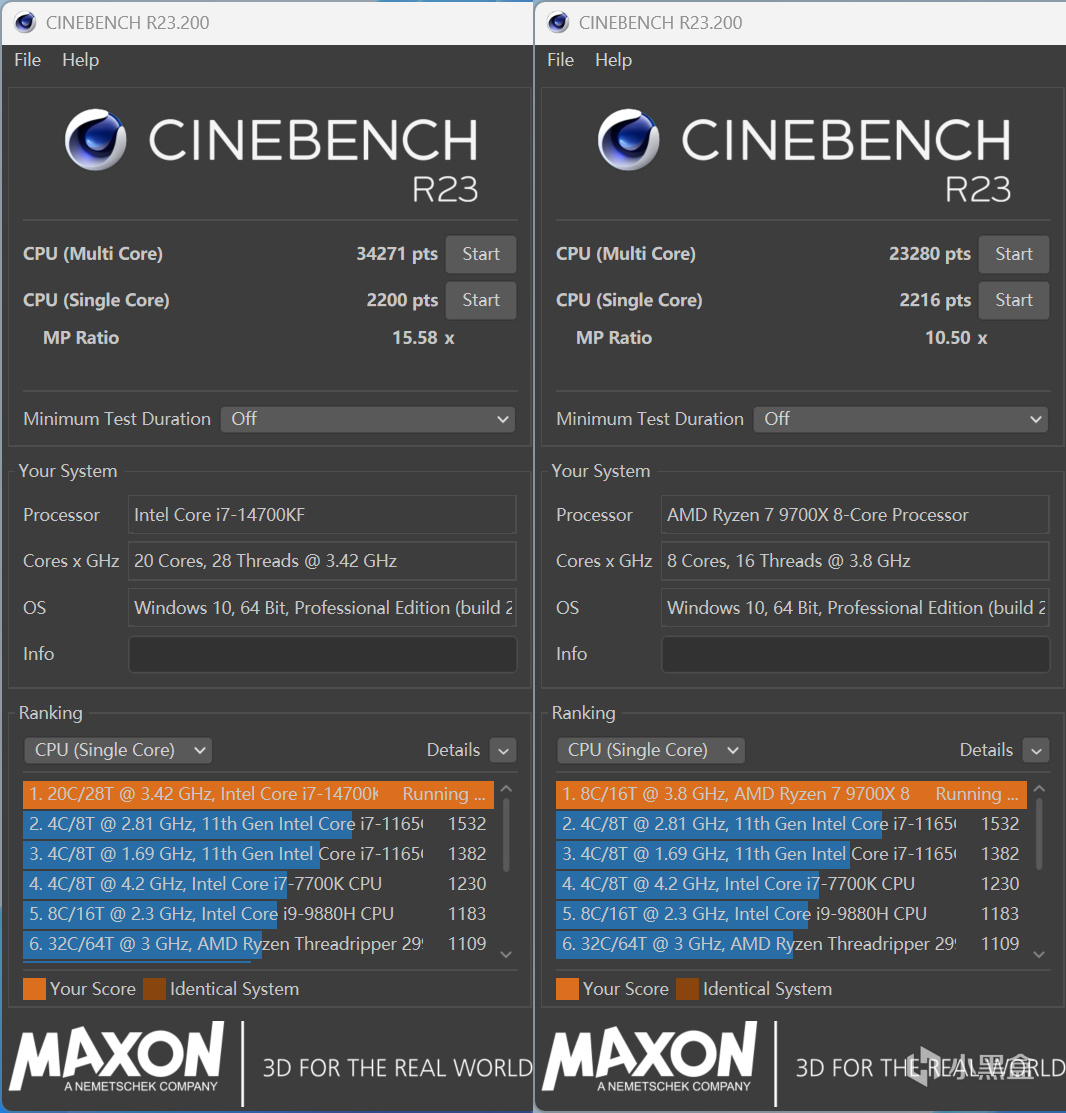The width and height of the screenshot is (1066, 1113).
Task: Click Identical System brown swatch in right window
Action: 687,989
